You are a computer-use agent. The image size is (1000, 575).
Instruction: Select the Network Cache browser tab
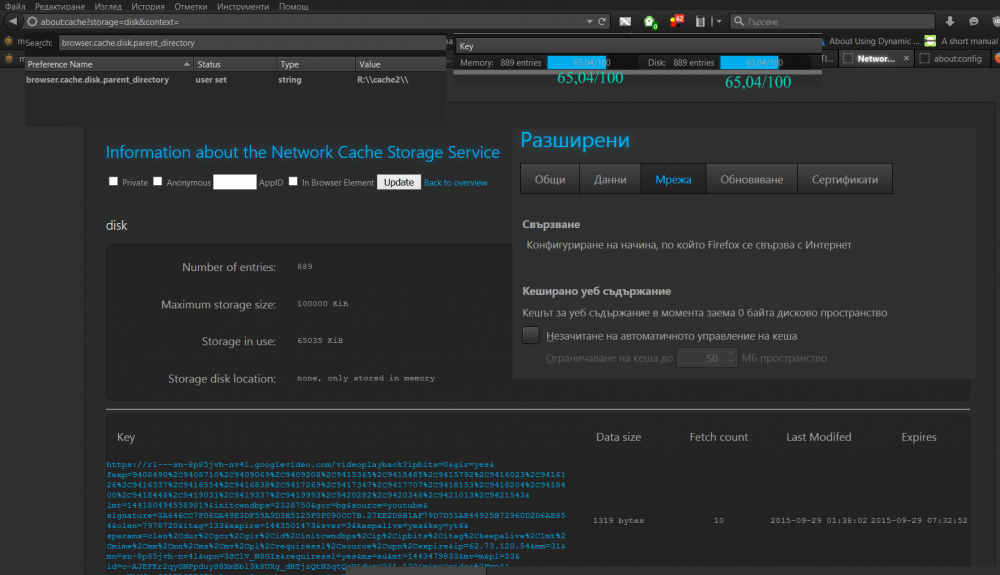875,59
